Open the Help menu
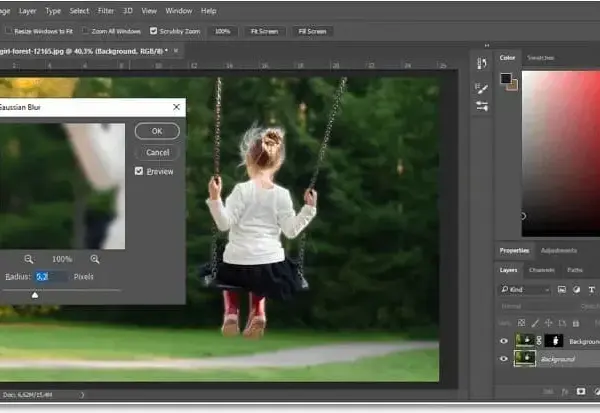This screenshot has width=600, height=413. [x=209, y=11]
